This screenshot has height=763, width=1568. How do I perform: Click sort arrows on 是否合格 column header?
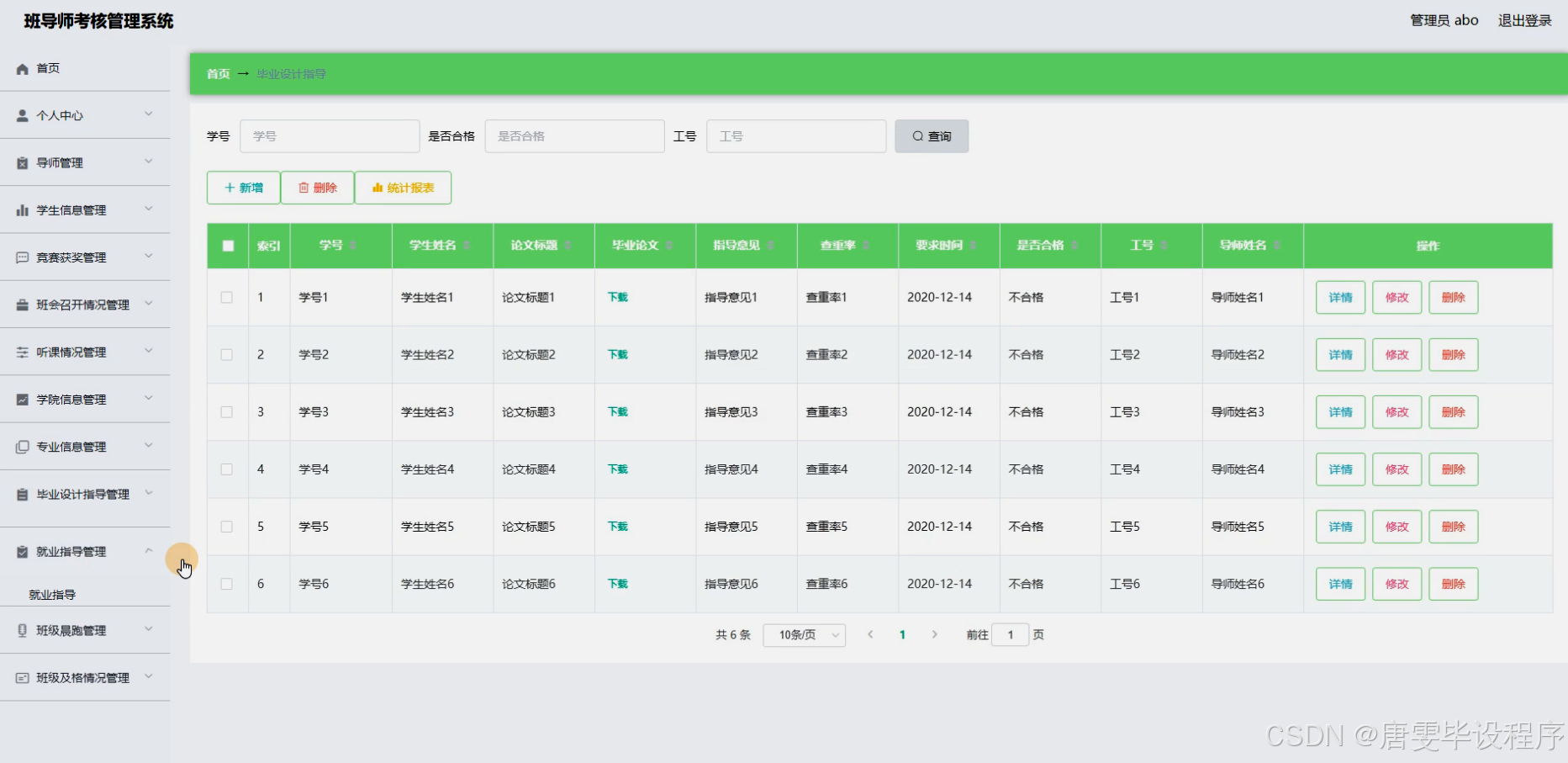click(x=1074, y=246)
